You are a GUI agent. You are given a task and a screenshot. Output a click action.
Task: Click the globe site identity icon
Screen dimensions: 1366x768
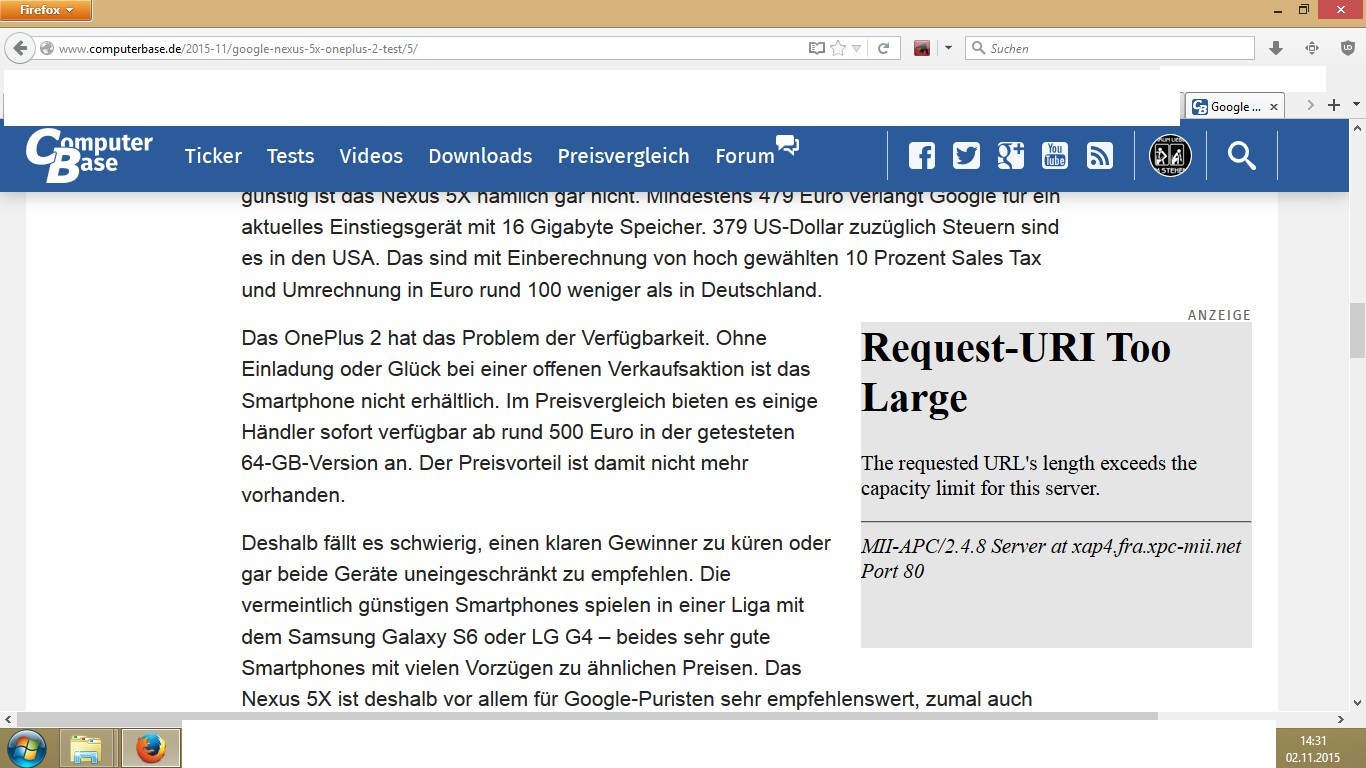click(x=46, y=48)
